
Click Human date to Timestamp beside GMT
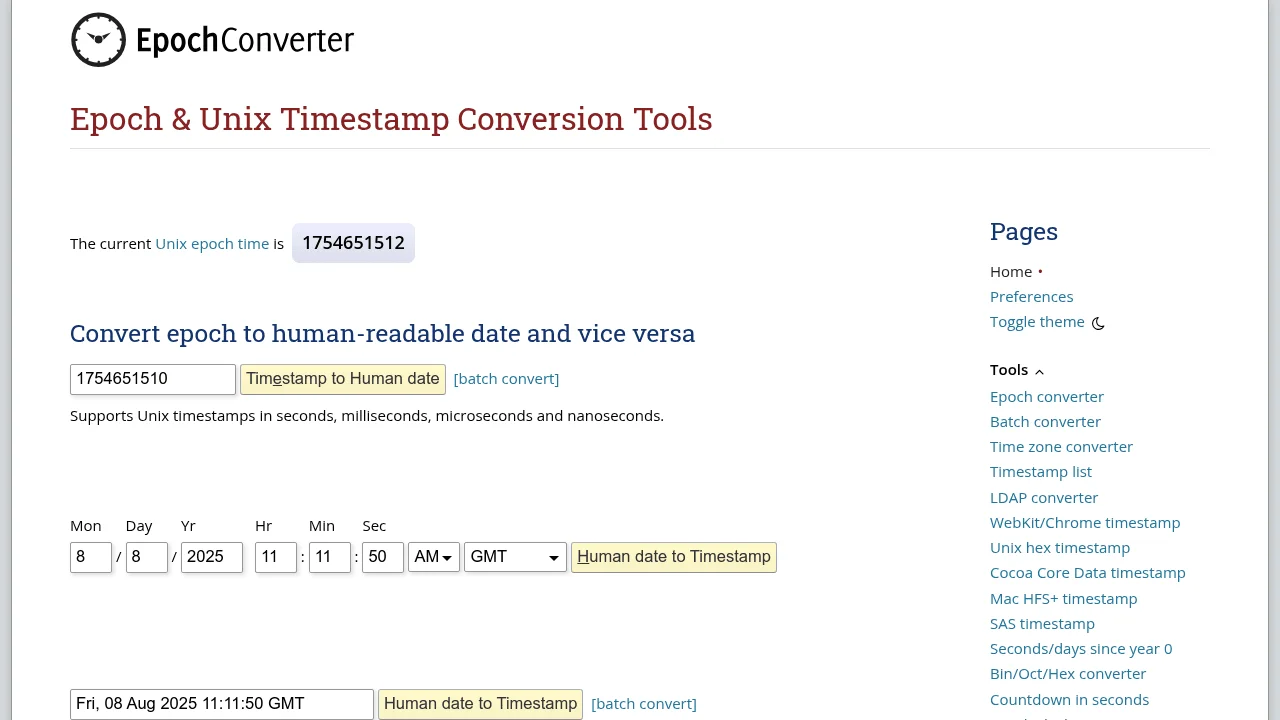673,557
